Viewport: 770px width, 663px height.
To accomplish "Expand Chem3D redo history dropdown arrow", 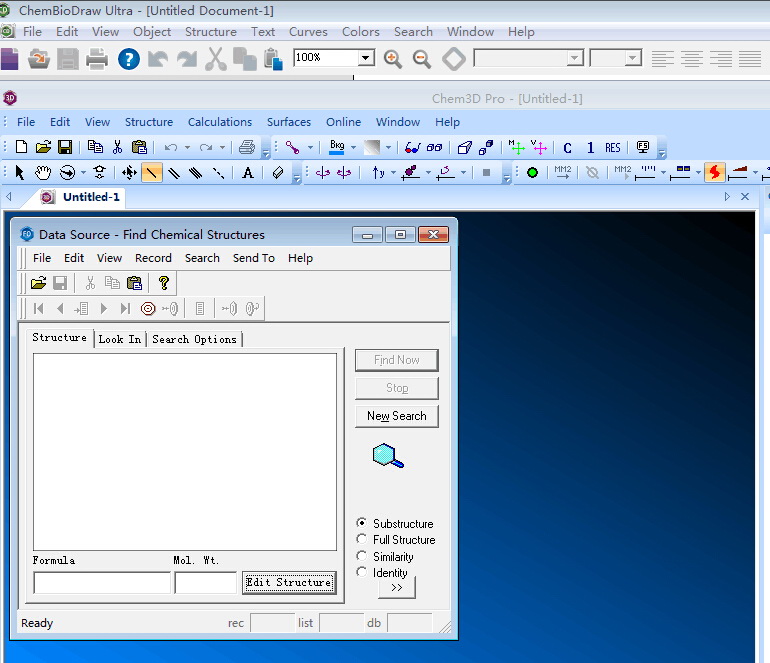I will 222,147.
